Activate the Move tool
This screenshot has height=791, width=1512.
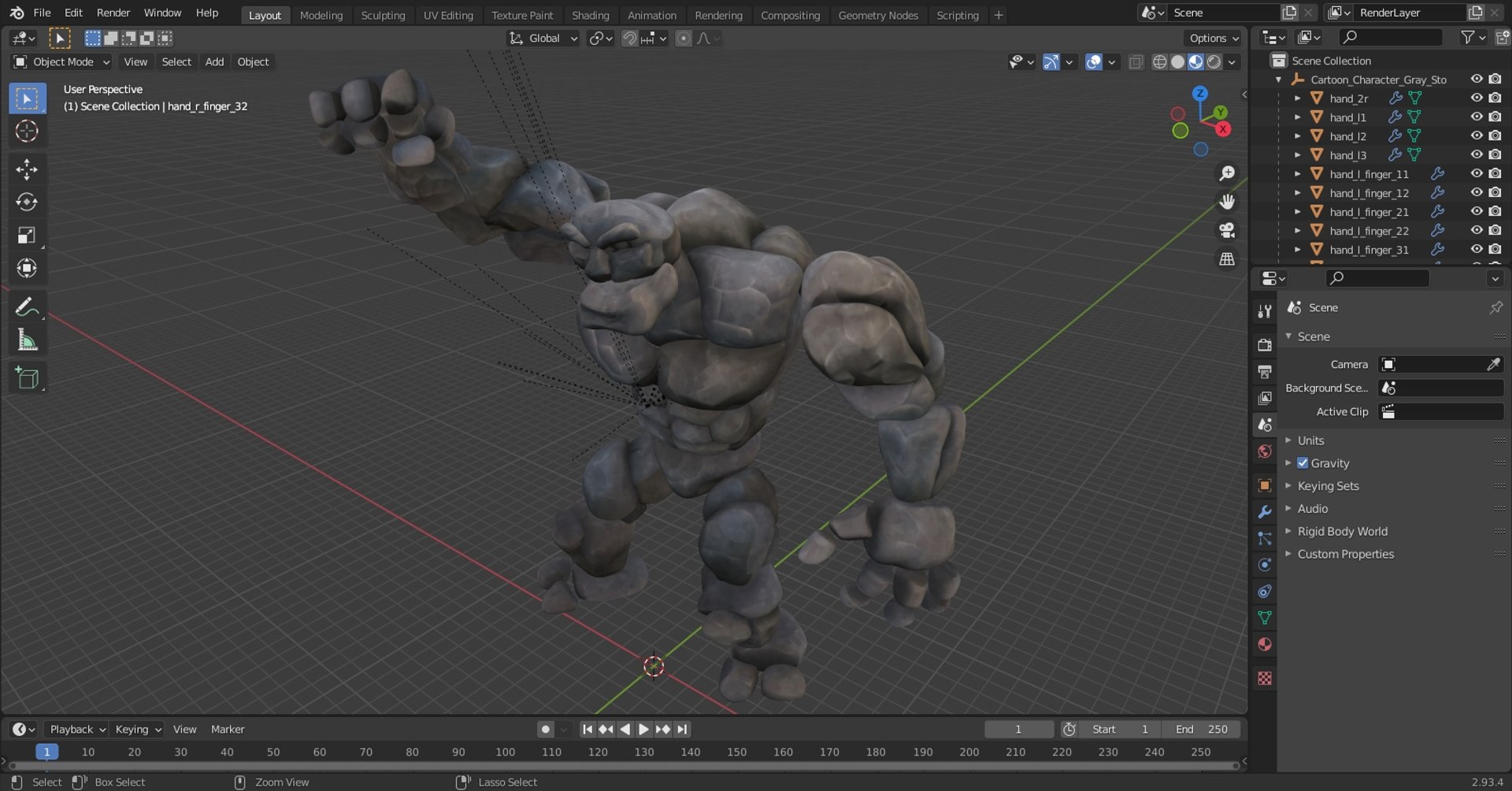(x=27, y=169)
